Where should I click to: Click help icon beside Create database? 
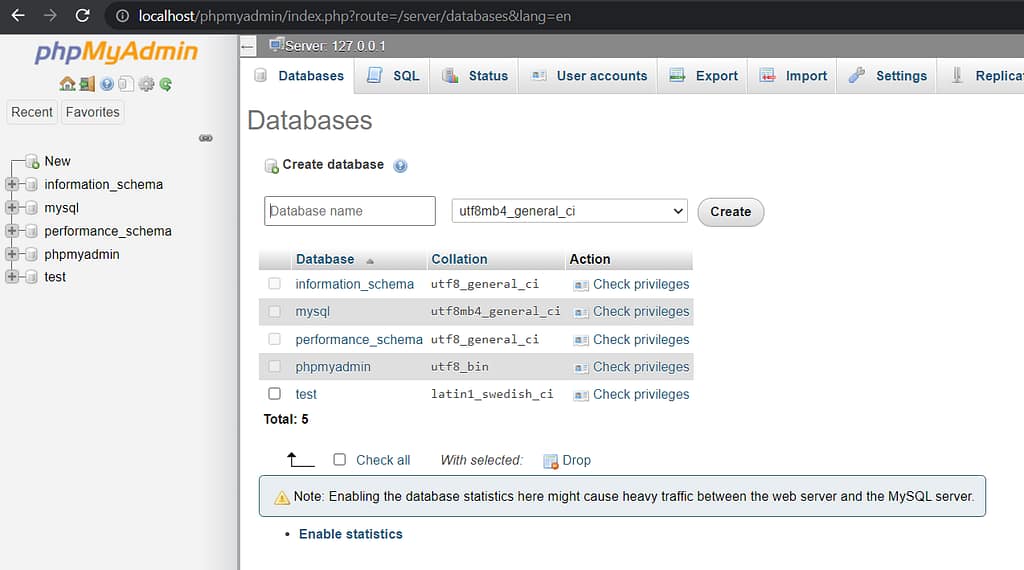pos(400,166)
